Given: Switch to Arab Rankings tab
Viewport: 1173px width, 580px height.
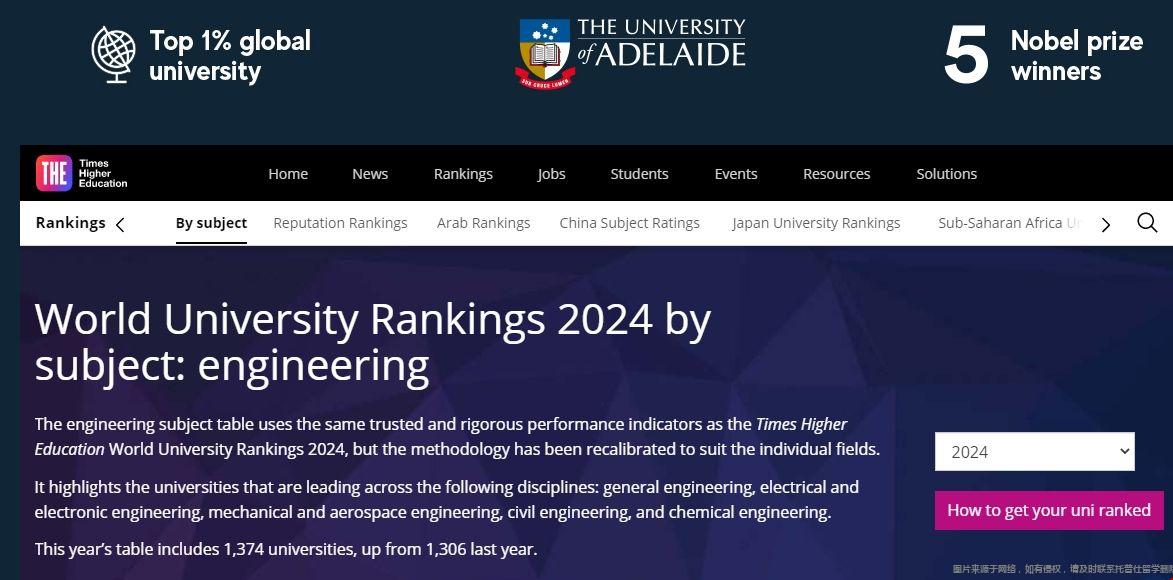Looking at the screenshot, I should coord(483,223).
